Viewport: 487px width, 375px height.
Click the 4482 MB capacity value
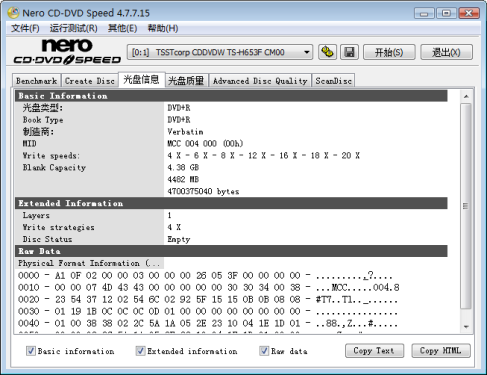coord(183,179)
